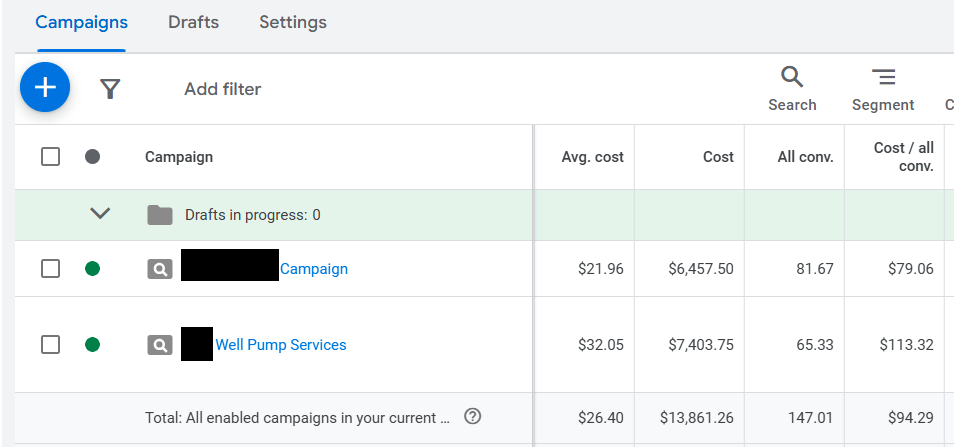This screenshot has height=447, width=955.
Task: Open green status dropdown for first campaign
Action: [x=93, y=269]
